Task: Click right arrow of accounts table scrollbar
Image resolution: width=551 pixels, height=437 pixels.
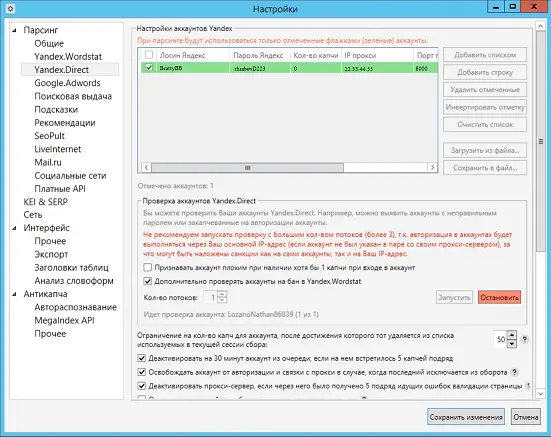Action: [x=433, y=168]
